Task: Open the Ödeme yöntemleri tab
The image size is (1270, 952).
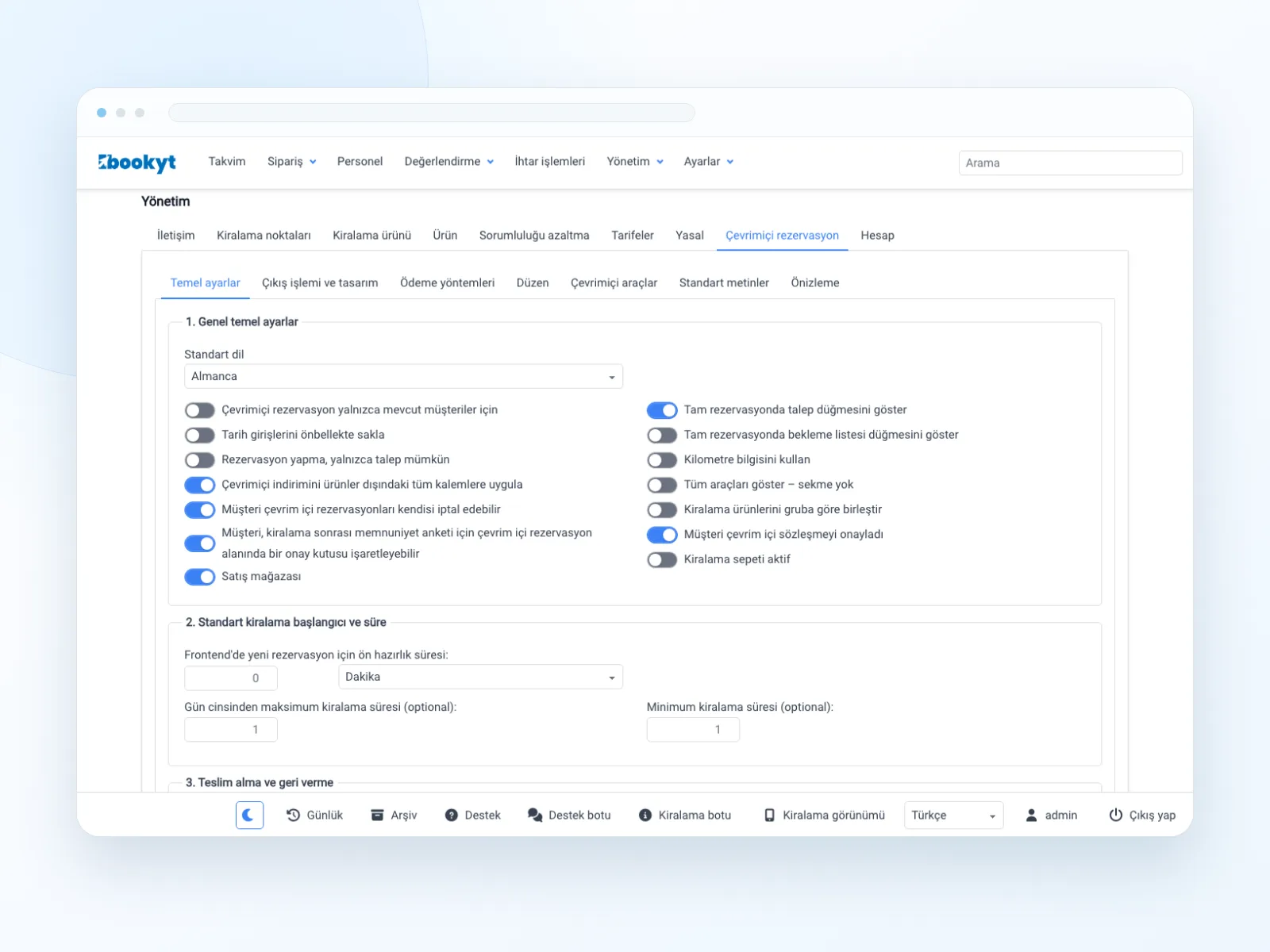Action: [447, 282]
